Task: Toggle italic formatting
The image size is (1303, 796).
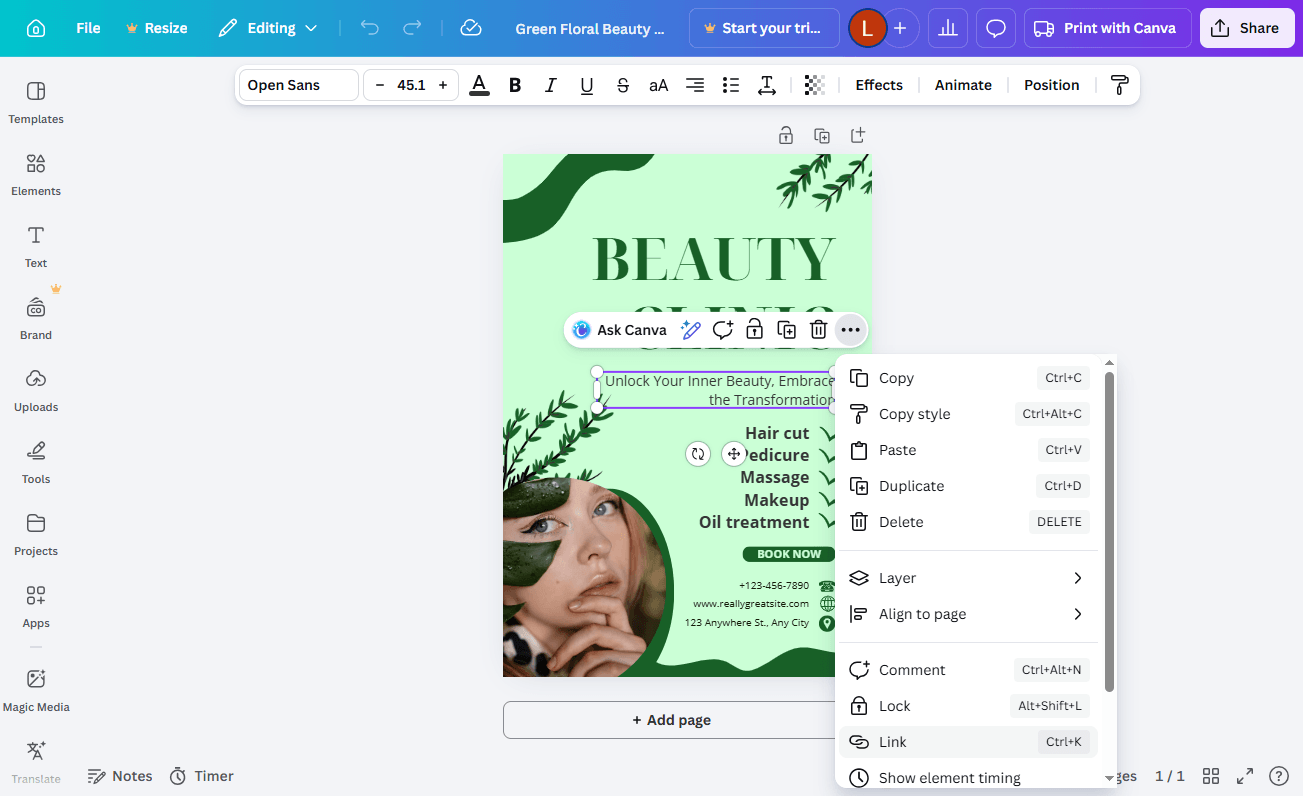Action: coord(550,85)
